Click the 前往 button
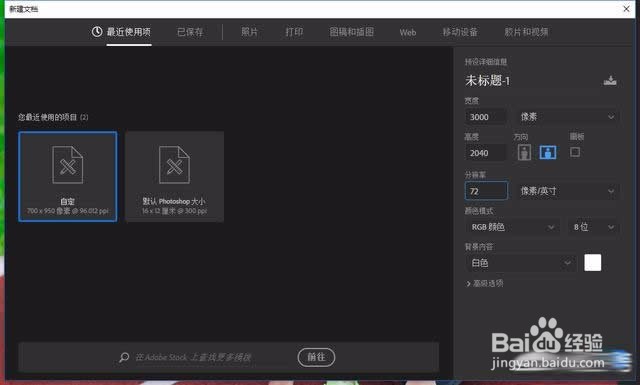The width and height of the screenshot is (640, 385). tap(316, 357)
